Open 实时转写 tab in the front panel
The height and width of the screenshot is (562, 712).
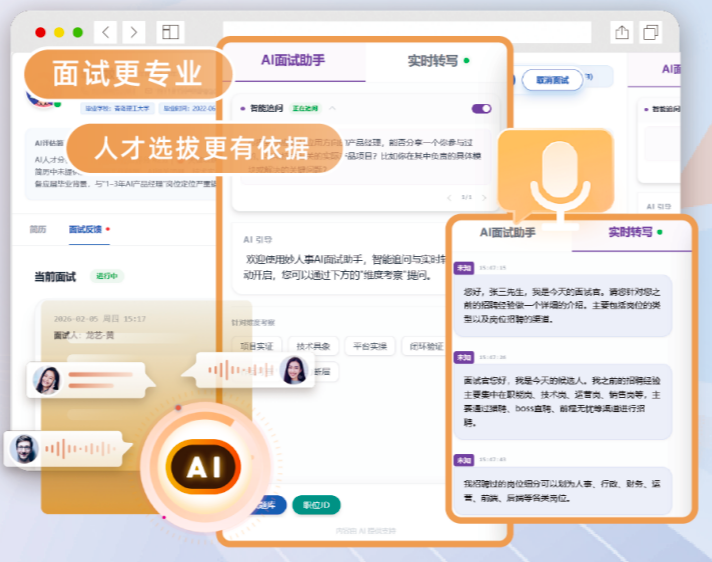coord(631,232)
